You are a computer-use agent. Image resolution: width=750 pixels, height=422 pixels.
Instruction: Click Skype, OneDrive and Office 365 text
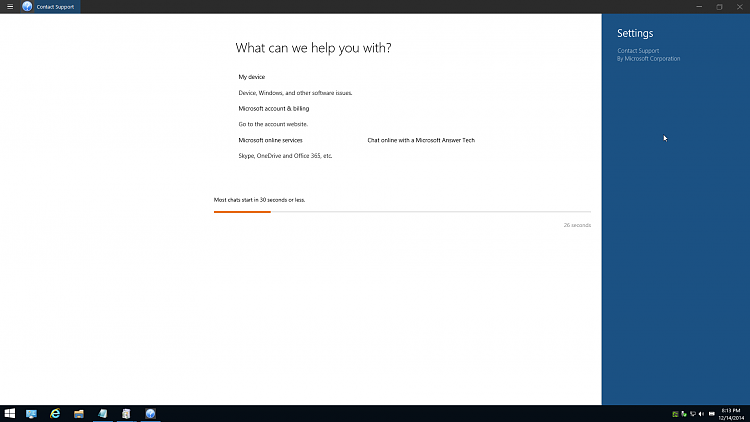(x=285, y=156)
